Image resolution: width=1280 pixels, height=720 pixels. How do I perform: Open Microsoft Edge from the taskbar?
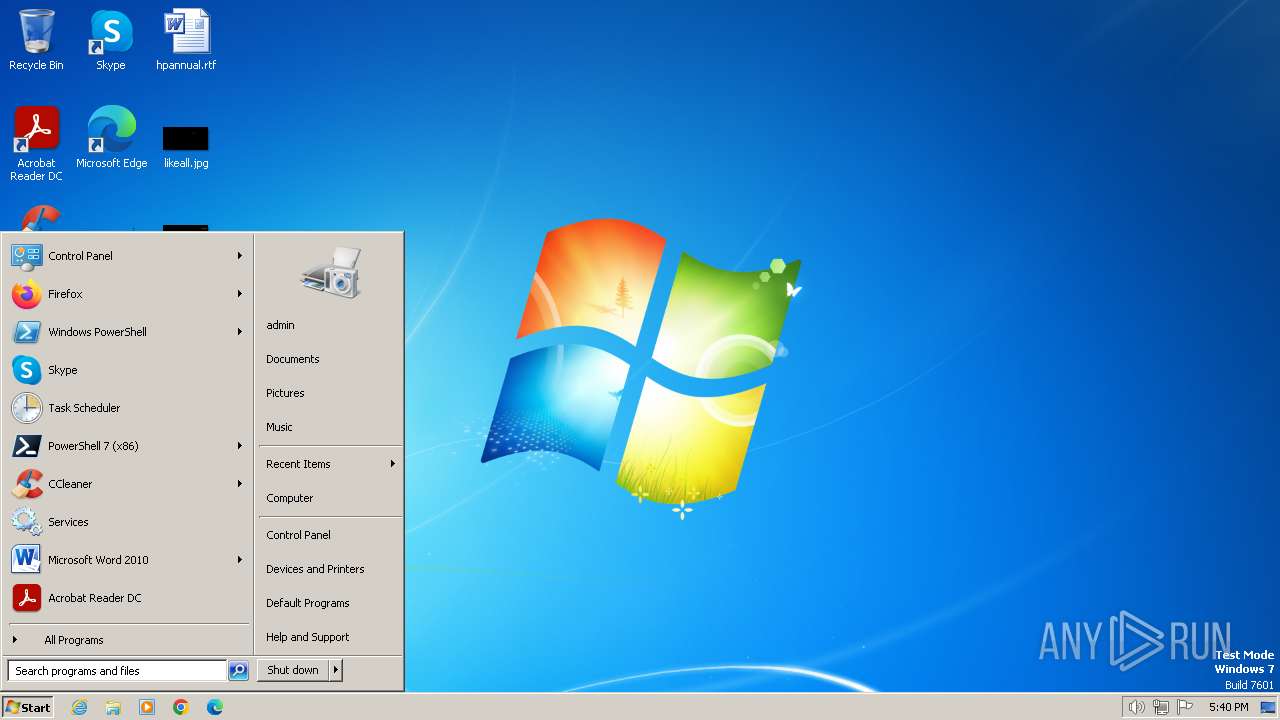(x=215, y=707)
